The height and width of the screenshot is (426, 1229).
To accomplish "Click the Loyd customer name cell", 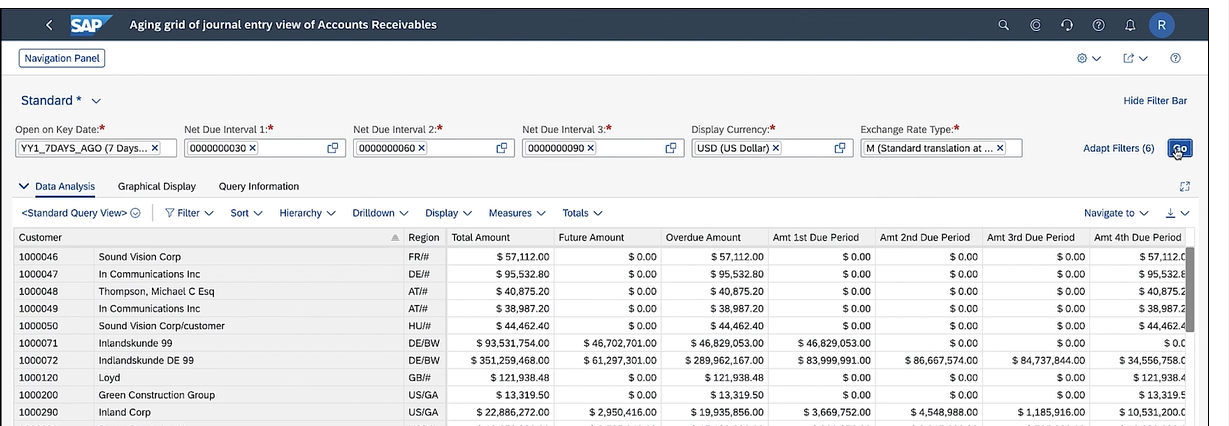I will coord(249,377).
